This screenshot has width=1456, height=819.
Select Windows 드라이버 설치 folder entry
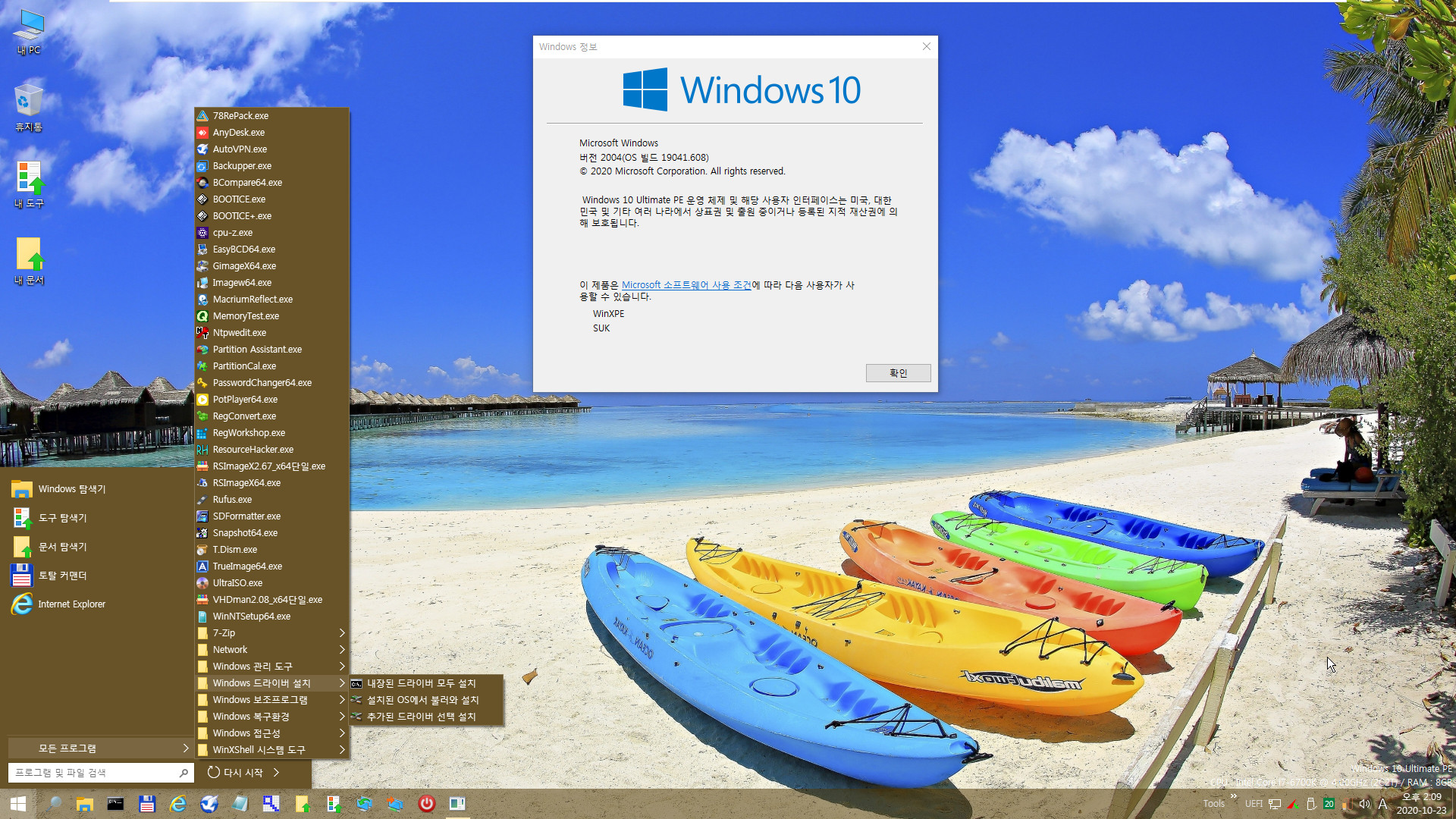tap(271, 683)
